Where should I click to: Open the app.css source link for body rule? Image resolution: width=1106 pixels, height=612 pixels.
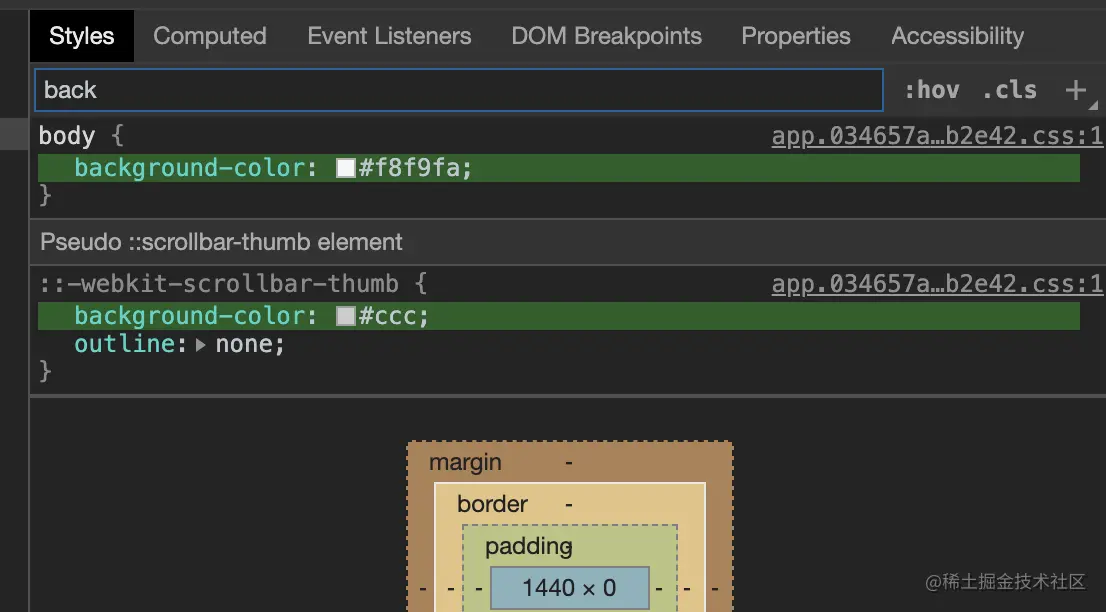(x=937, y=136)
